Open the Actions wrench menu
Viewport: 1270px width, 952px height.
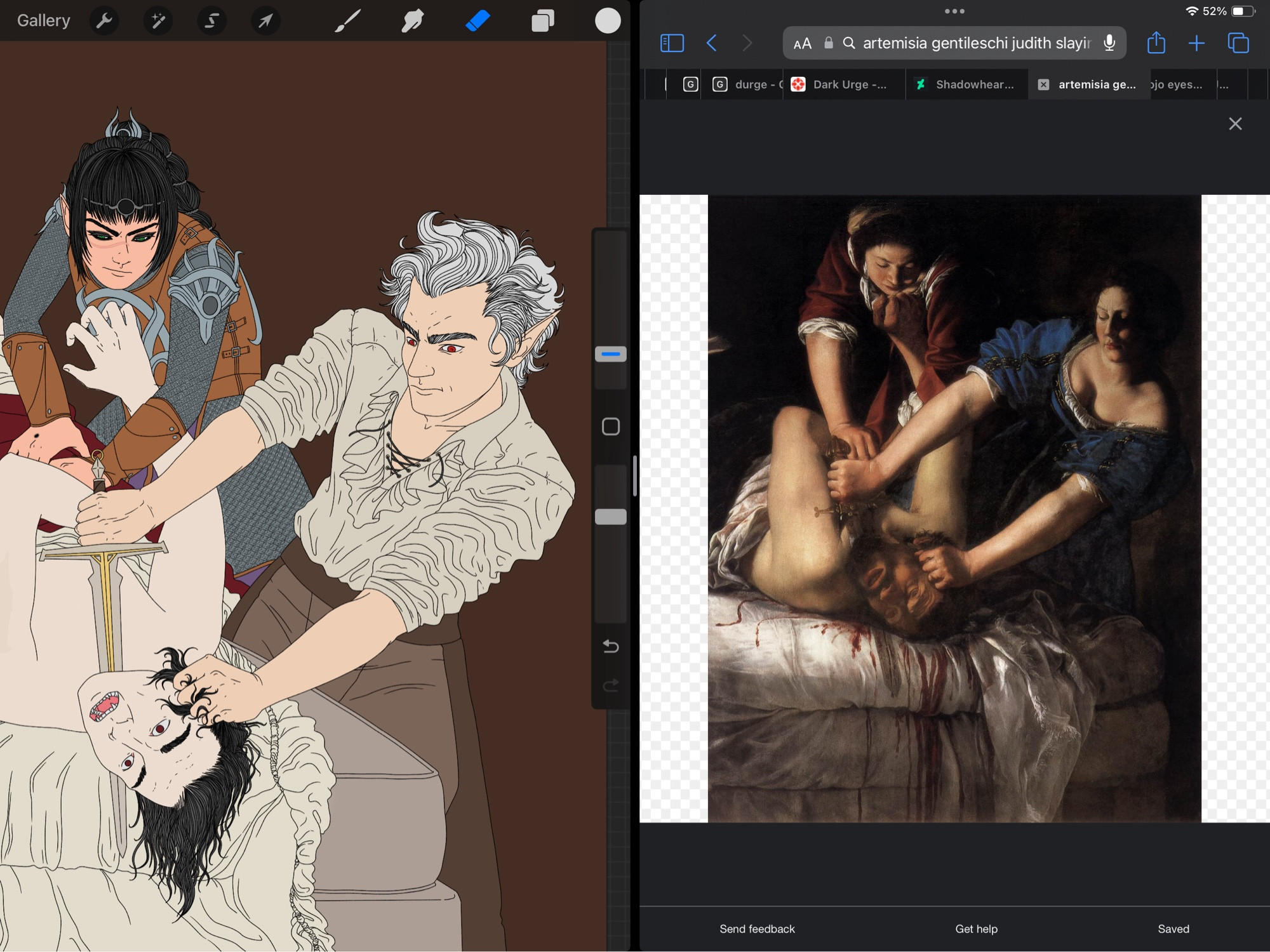[104, 21]
